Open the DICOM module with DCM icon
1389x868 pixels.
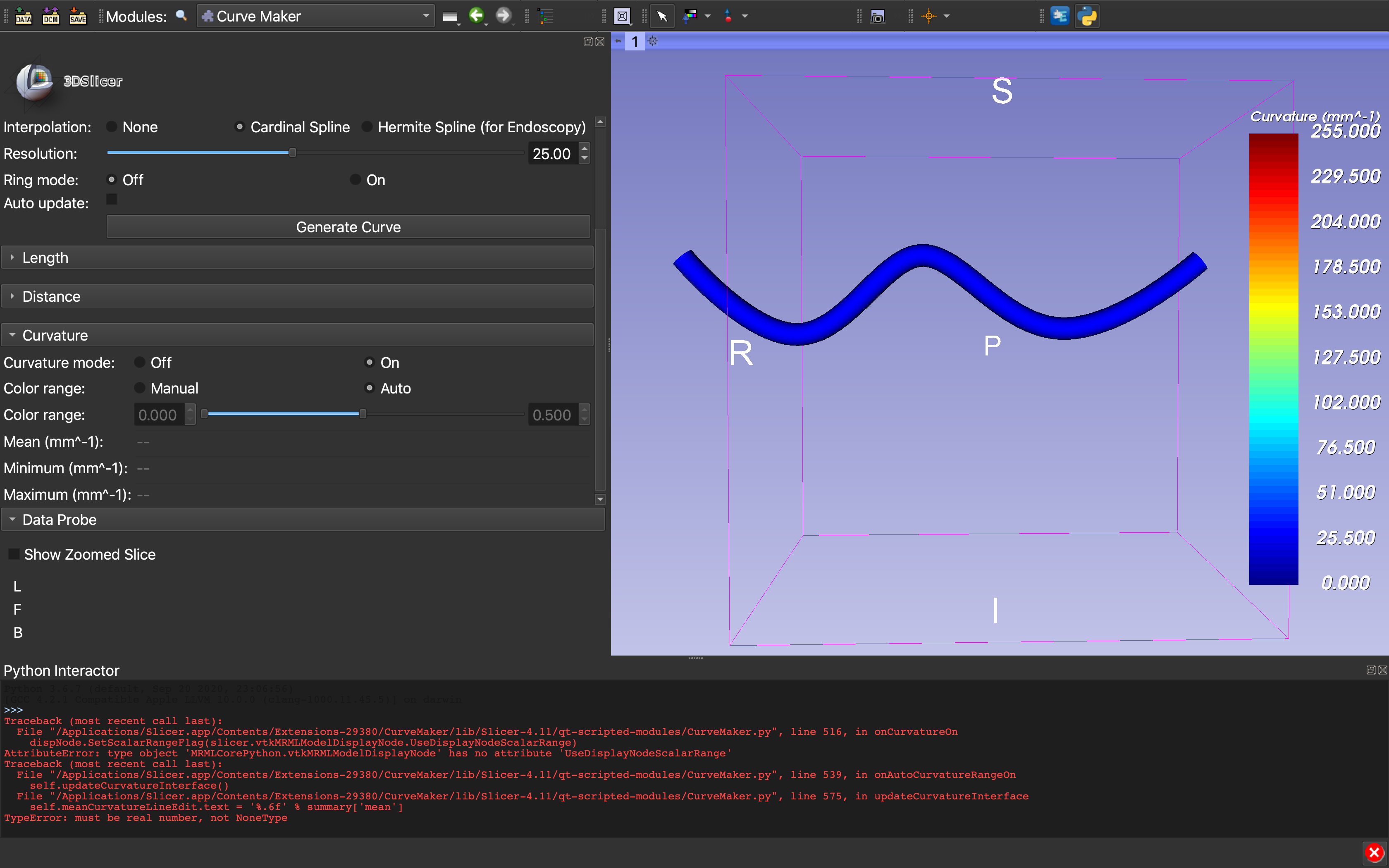click(x=50, y=16)
